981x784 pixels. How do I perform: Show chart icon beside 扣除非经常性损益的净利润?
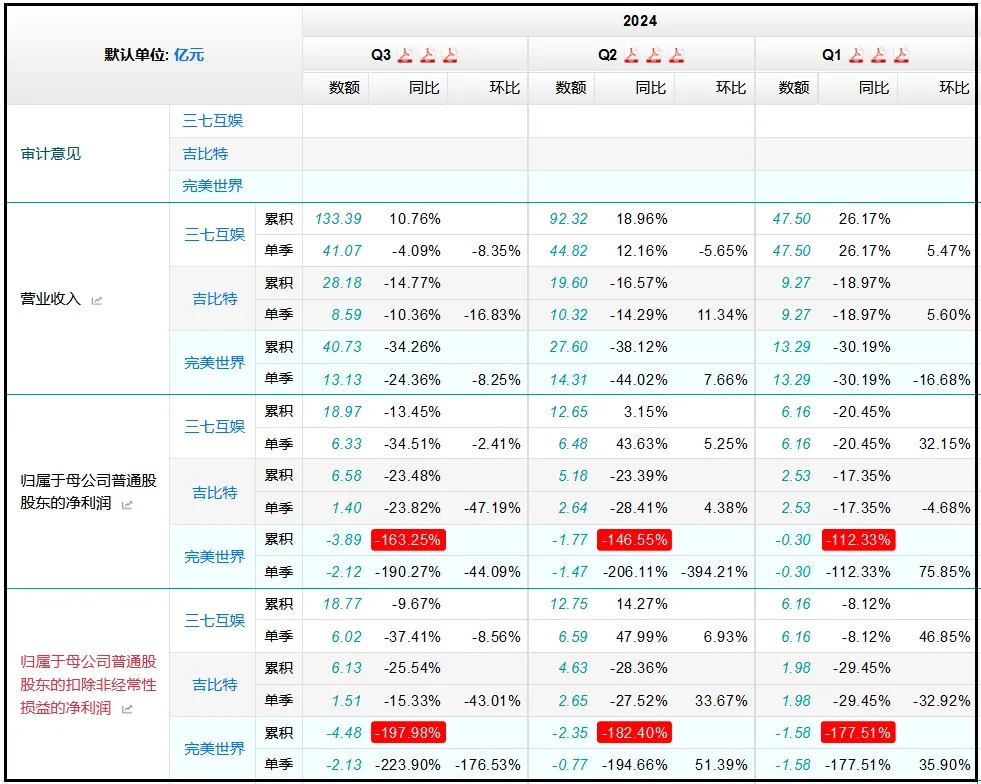click(x=127, y=709)
